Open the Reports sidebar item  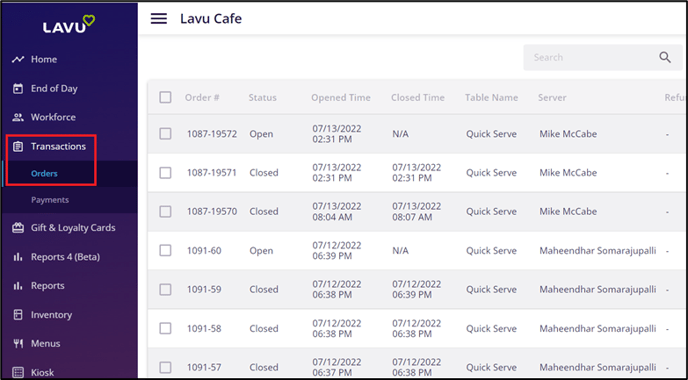[47, 286]
